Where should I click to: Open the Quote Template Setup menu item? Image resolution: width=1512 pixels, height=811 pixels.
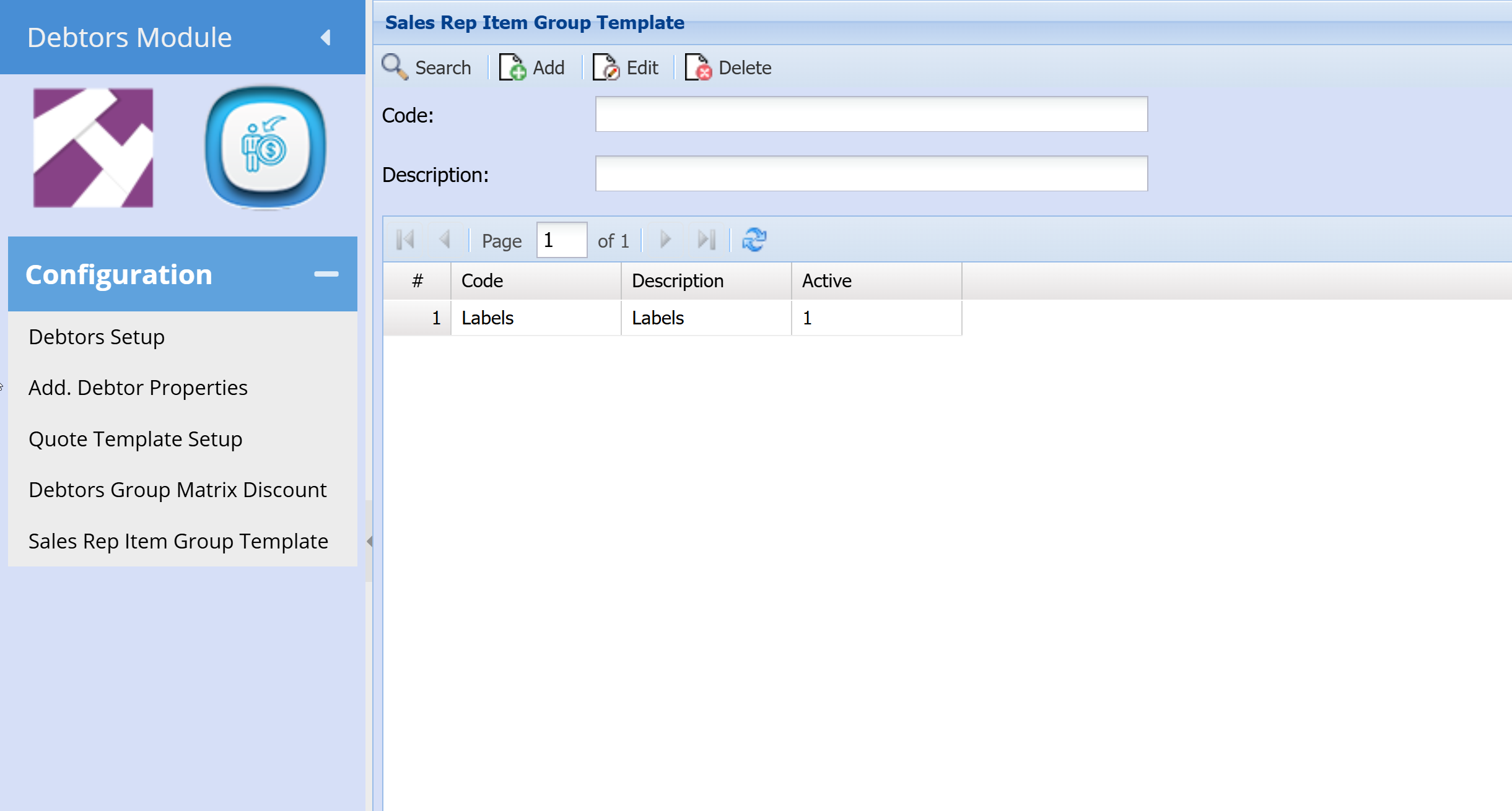pyautogui.click(x=135, y=439)
